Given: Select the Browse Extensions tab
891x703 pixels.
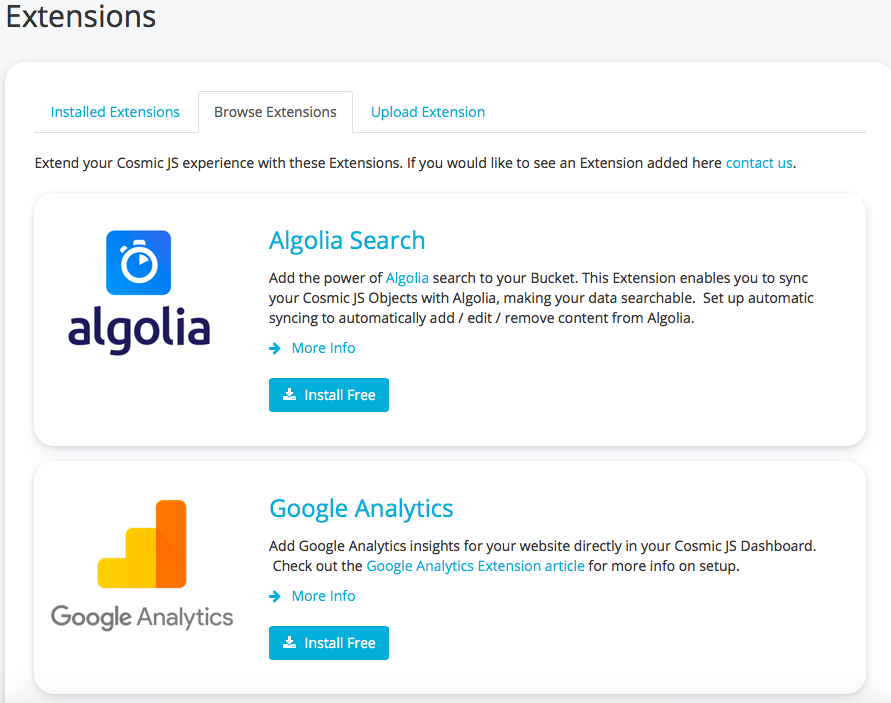Looking at the screenshot, I should [x=275, y=112].
